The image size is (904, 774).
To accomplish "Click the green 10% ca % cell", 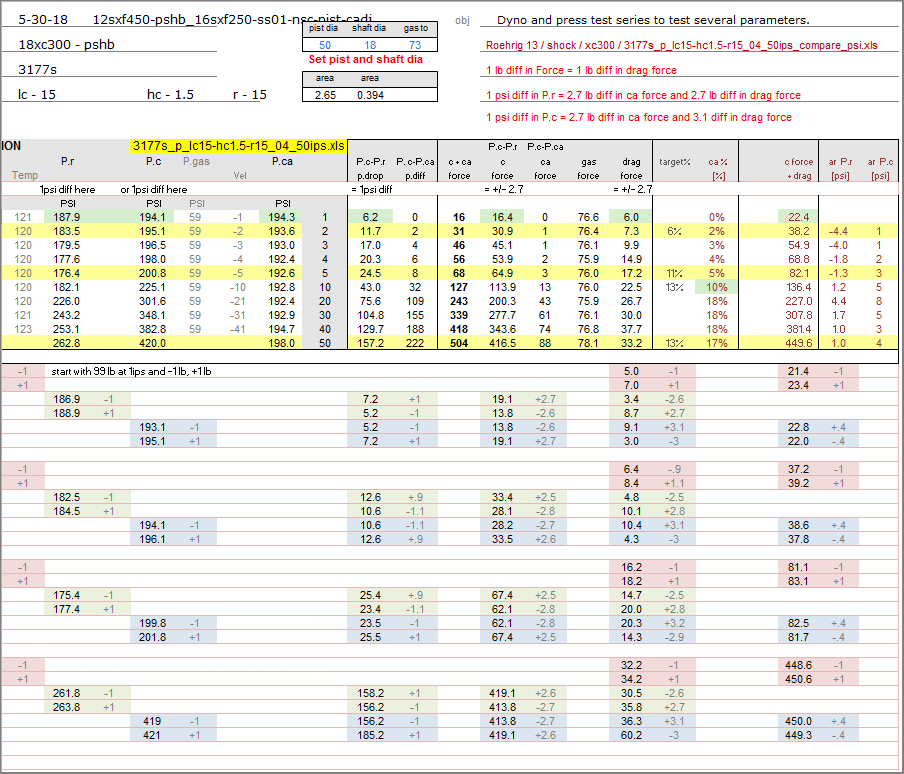I will 716,287.
